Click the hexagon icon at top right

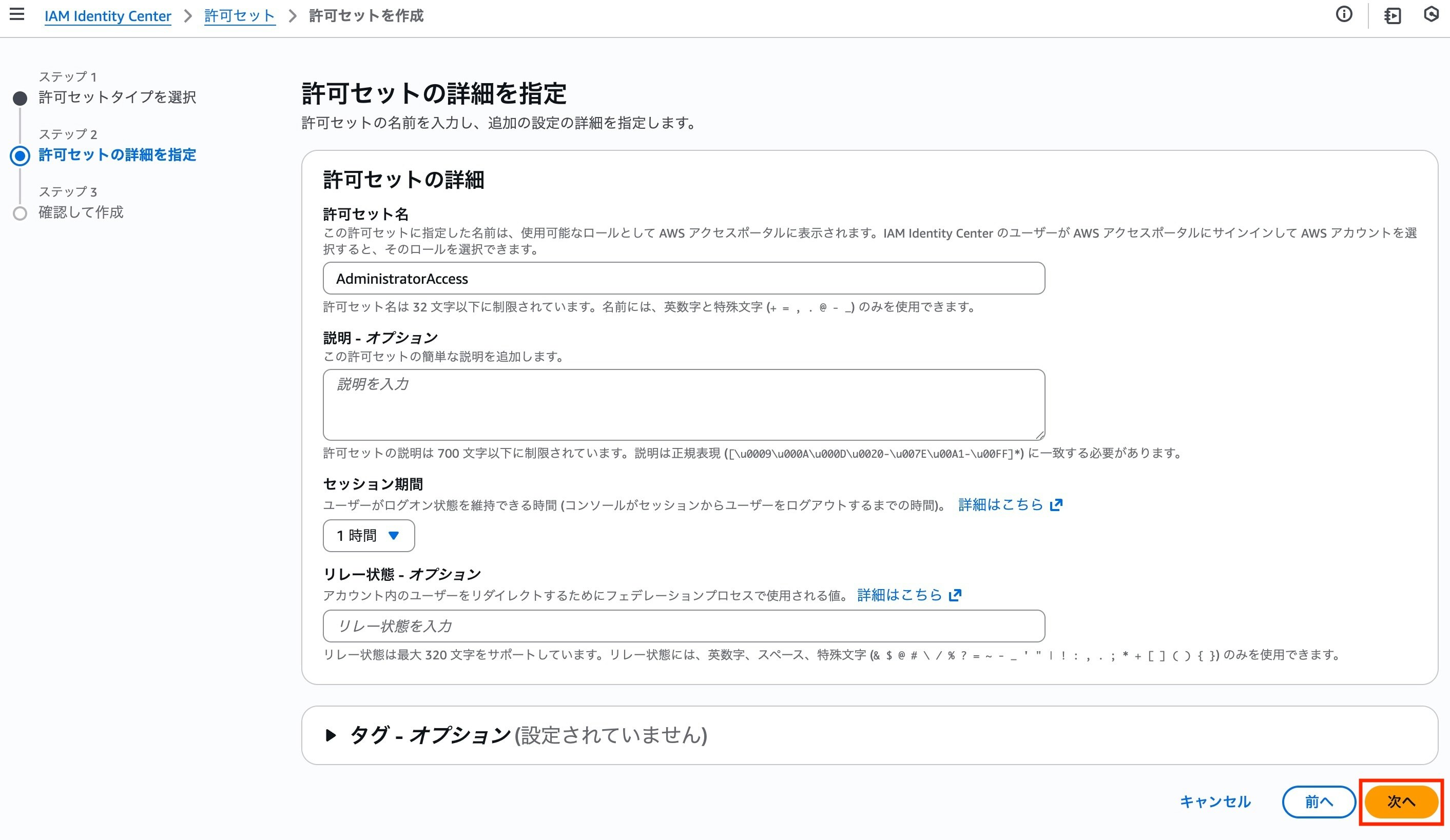(1431, 14)
